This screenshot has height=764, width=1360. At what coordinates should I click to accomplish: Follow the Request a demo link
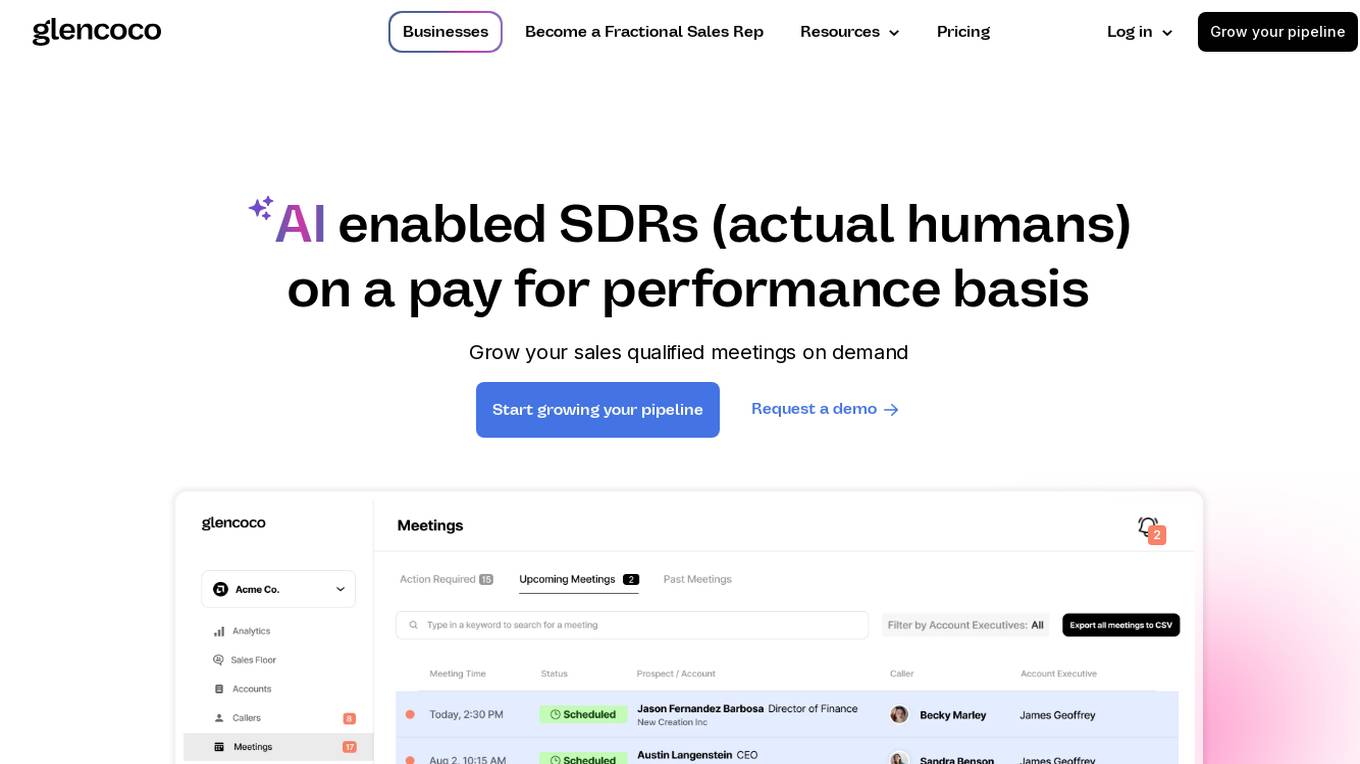tap(825, 409)
